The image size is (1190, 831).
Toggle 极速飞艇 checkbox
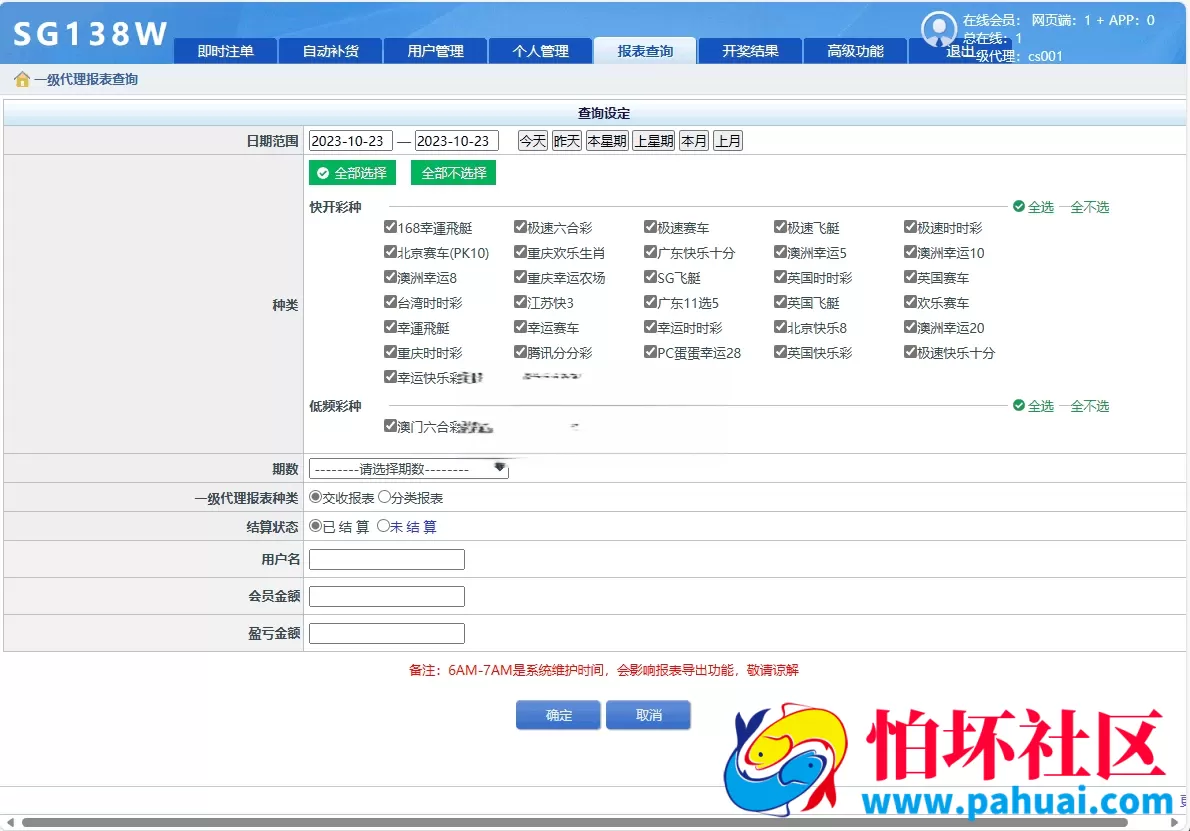click(x=780, y=227)
